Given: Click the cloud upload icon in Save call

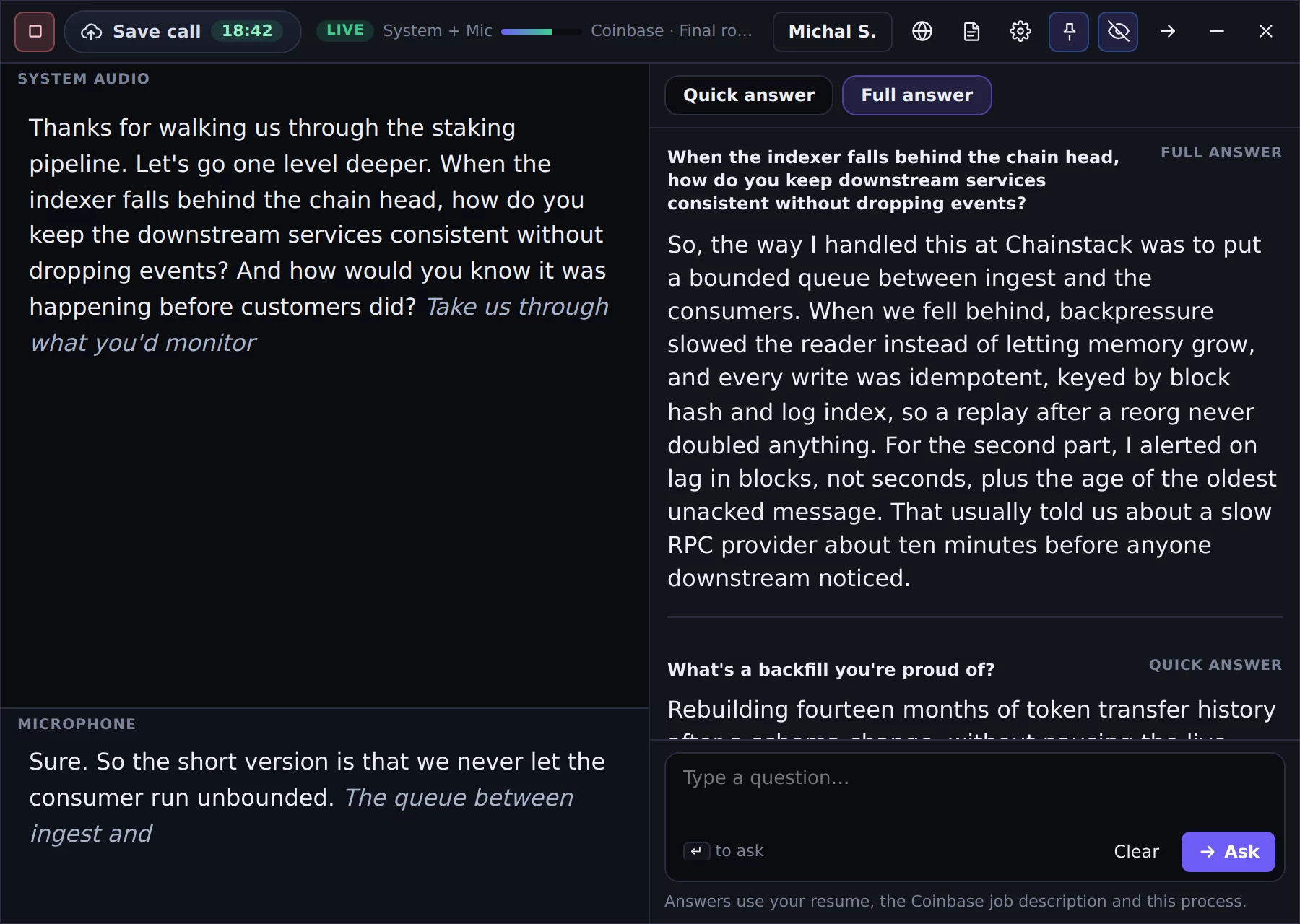Looking at the screenshot, I should coord(91,32).
